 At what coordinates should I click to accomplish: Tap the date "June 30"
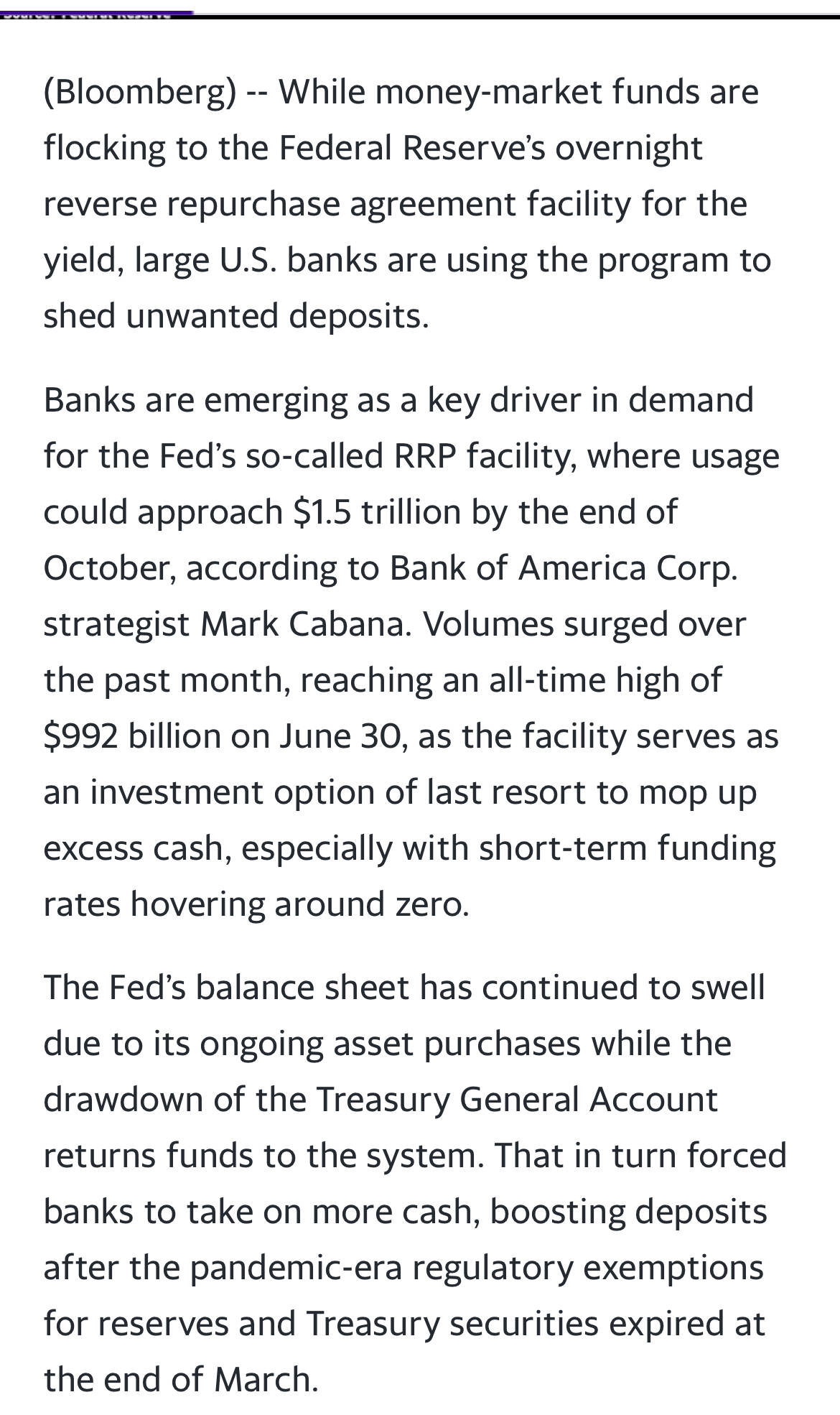coord(342,736)
